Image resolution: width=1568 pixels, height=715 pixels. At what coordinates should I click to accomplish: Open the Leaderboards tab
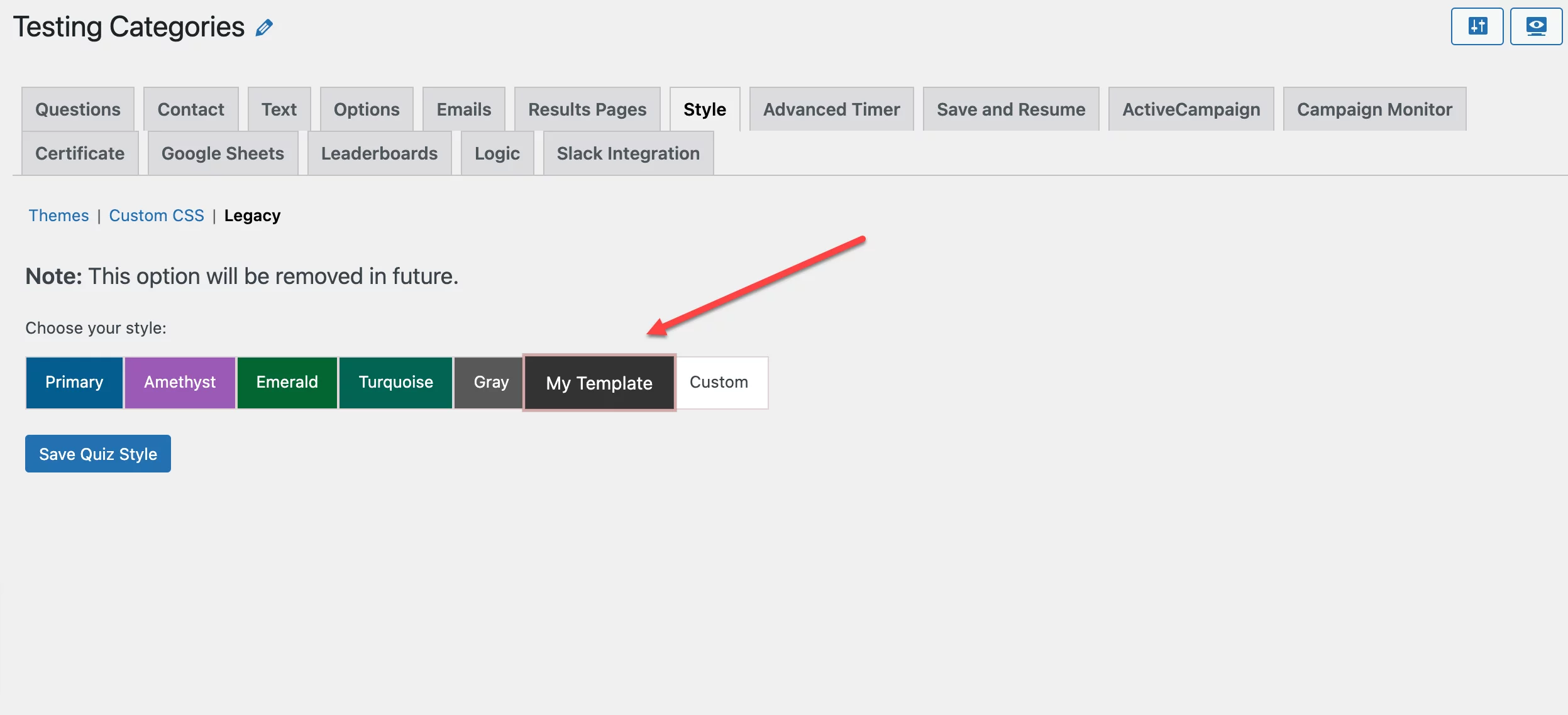click(x=379, y=153)
